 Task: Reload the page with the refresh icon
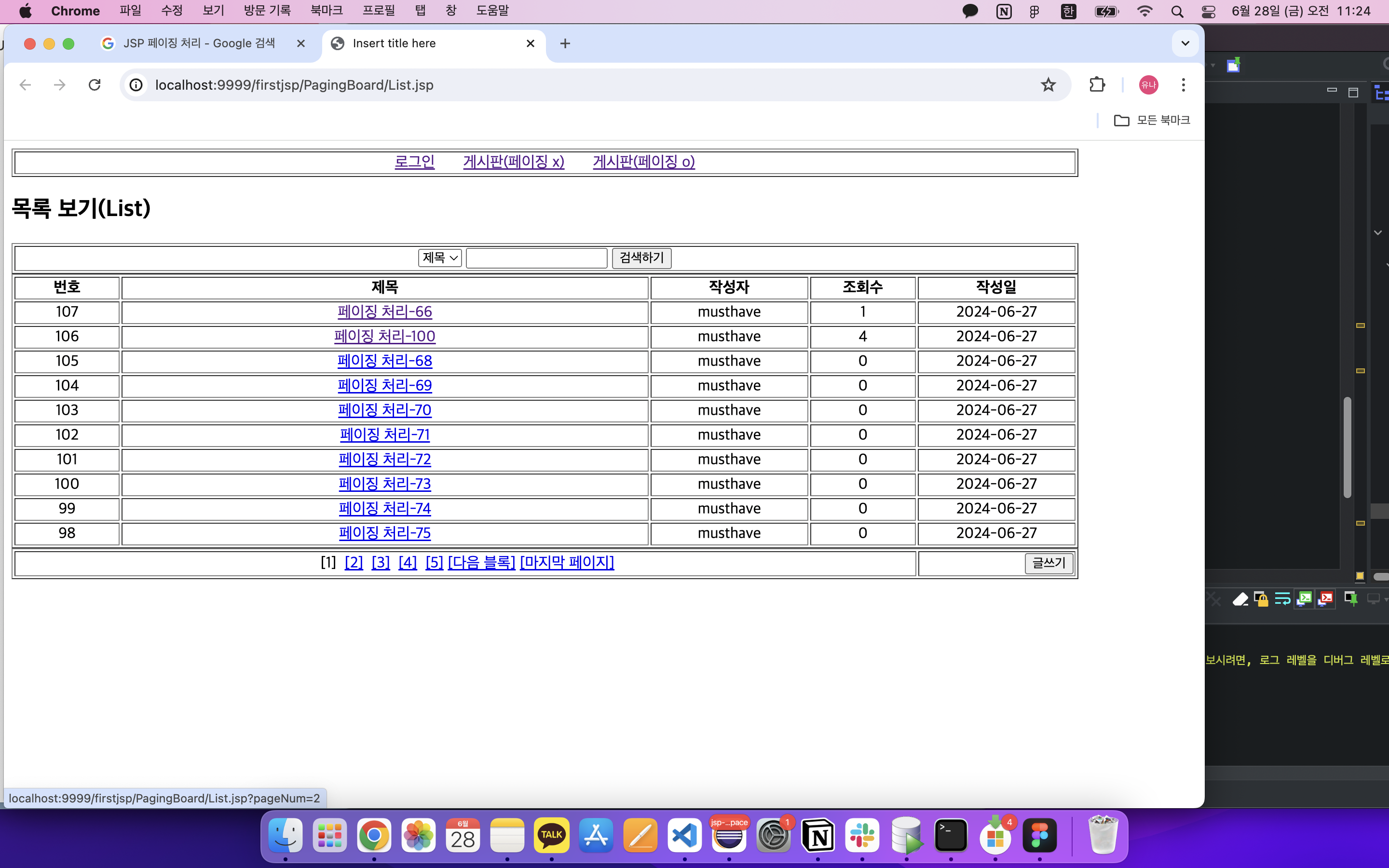(x=95, y=85)
